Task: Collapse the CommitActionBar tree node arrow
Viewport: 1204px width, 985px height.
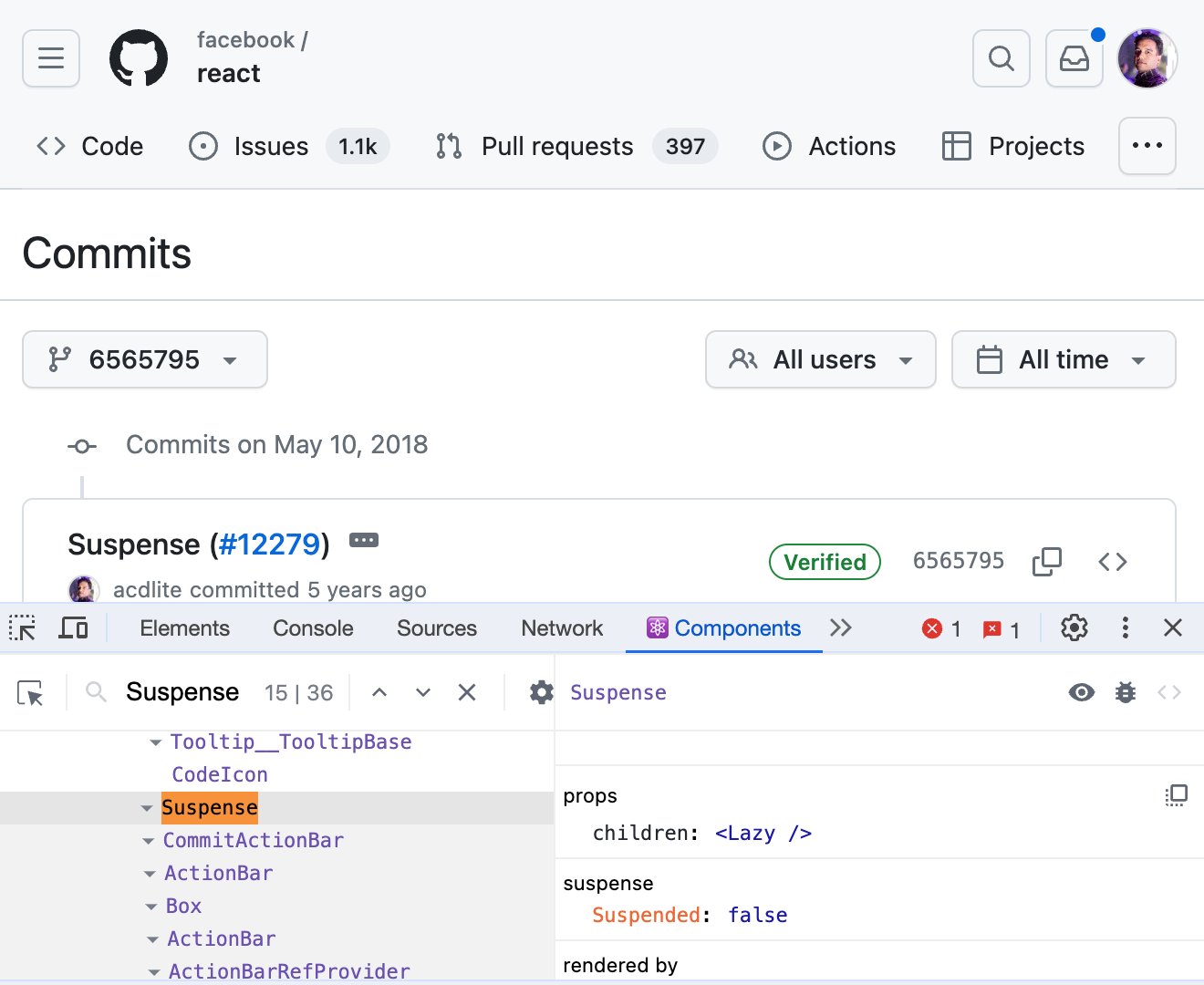Action: tap(149, 842)
